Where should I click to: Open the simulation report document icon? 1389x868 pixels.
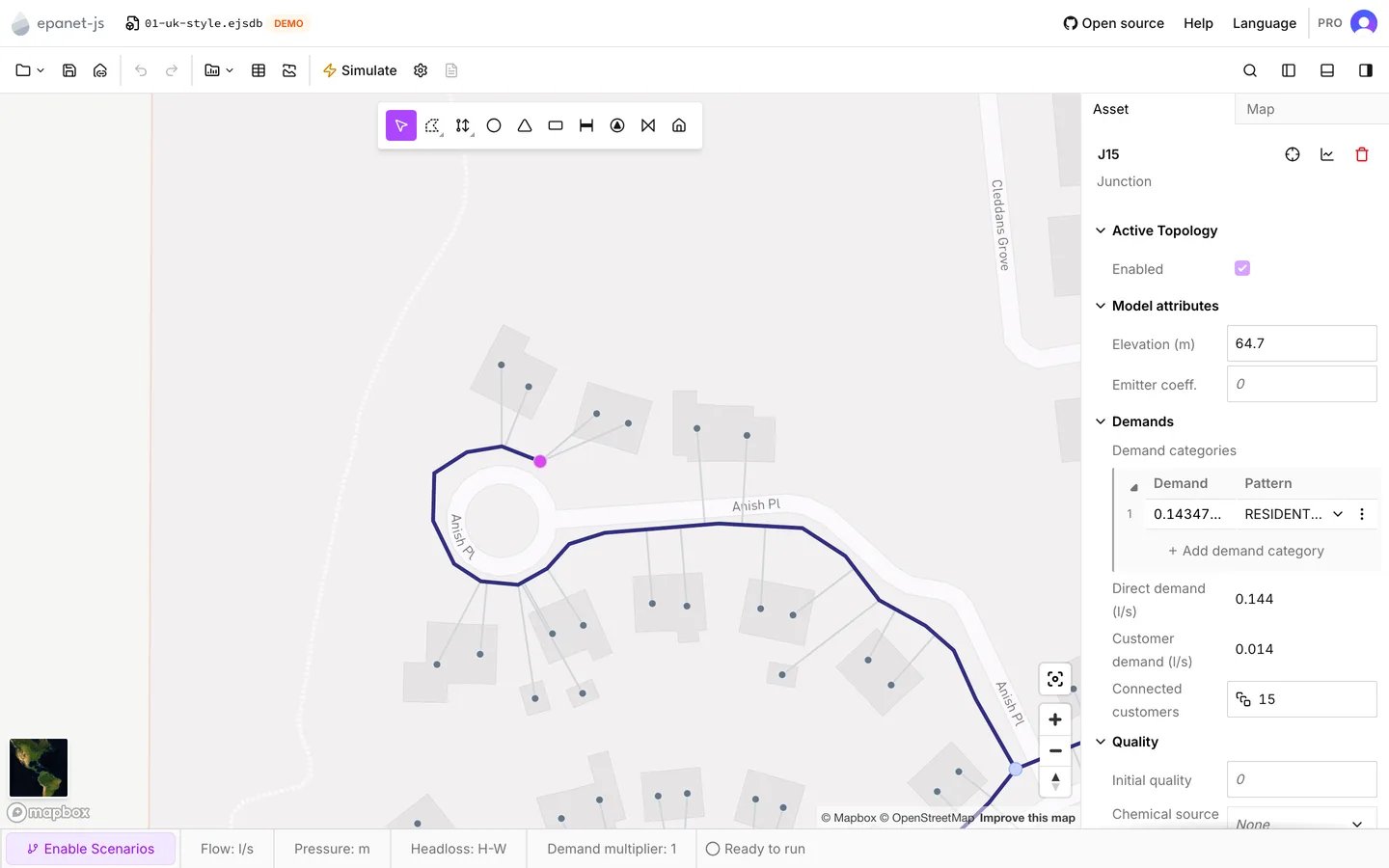coord(451,70)
